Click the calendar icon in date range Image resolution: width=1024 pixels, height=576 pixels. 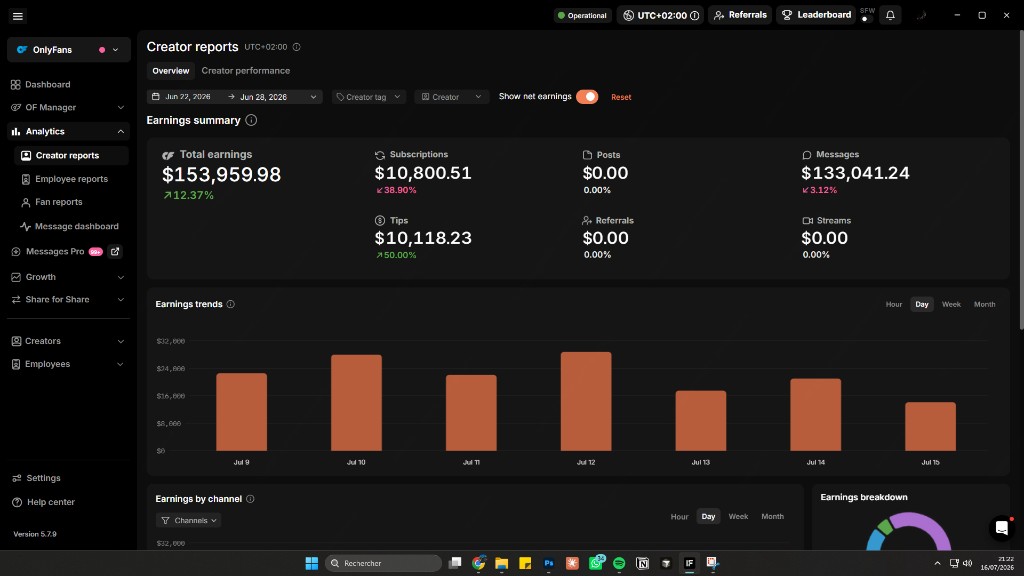pyautogui.click(x=155, y=97)
